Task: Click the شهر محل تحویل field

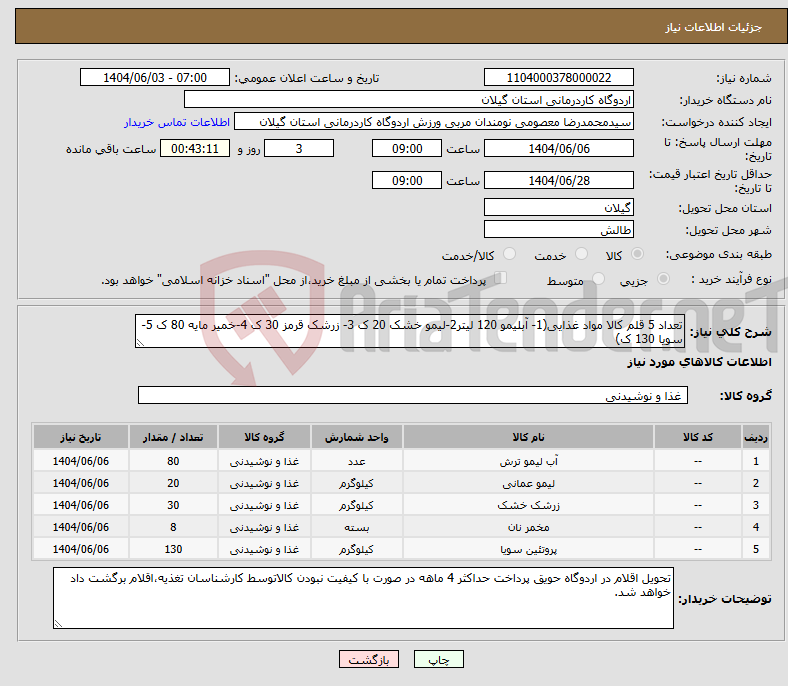Action: 558,230
